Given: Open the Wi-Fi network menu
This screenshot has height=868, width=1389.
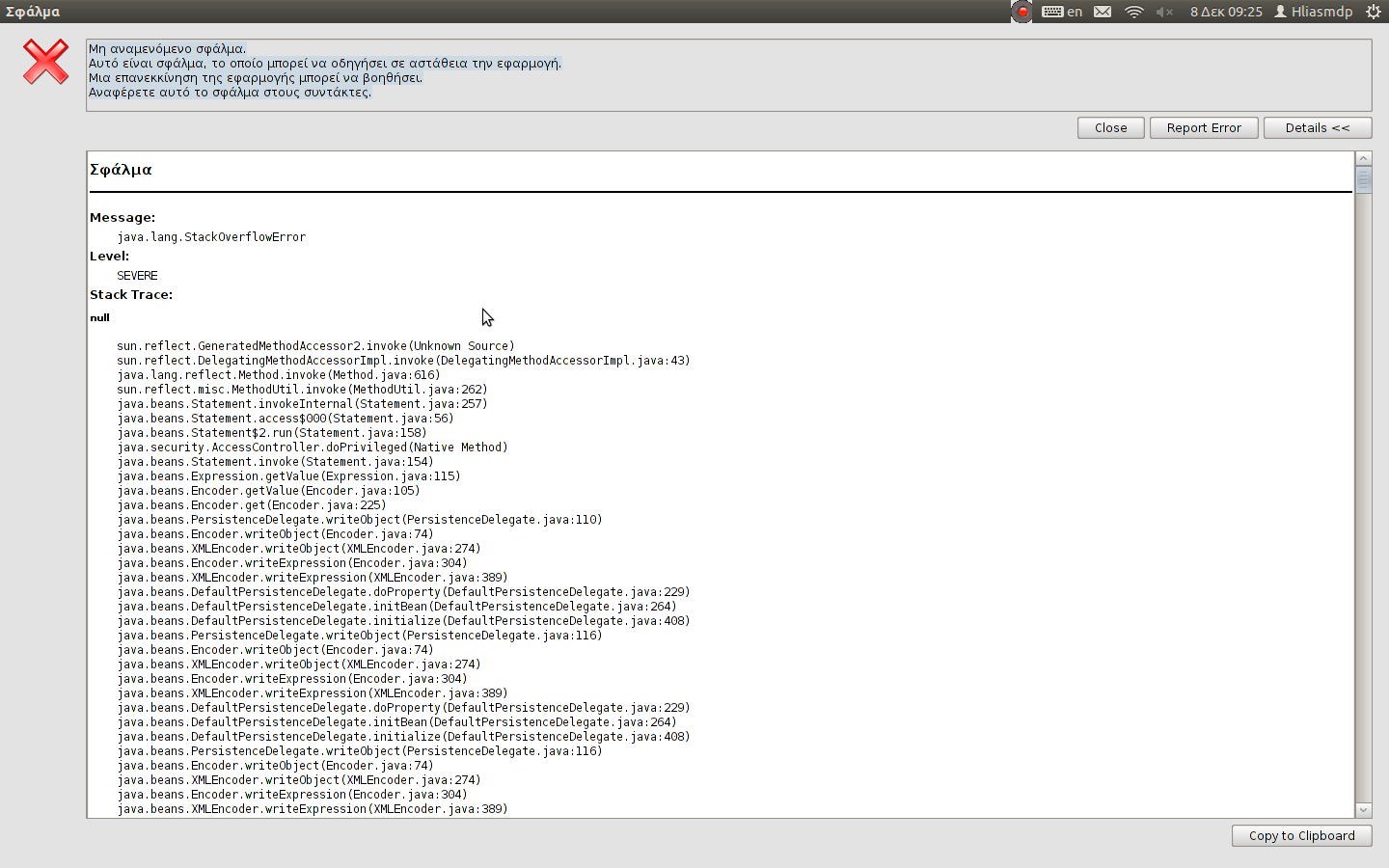Looking at the screenshot, I should (1134, 12).
